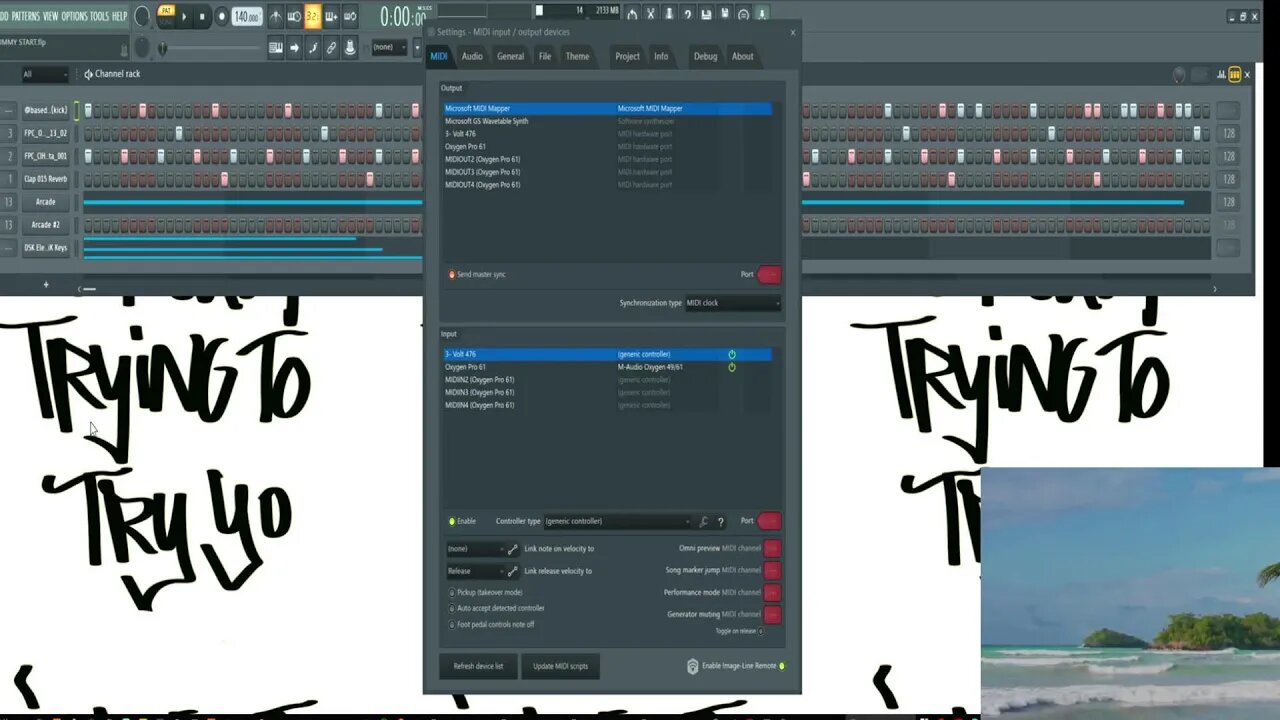1280x720 pixels.
Task: Open the (none) pattern selector dropdown
Action: 390,47
